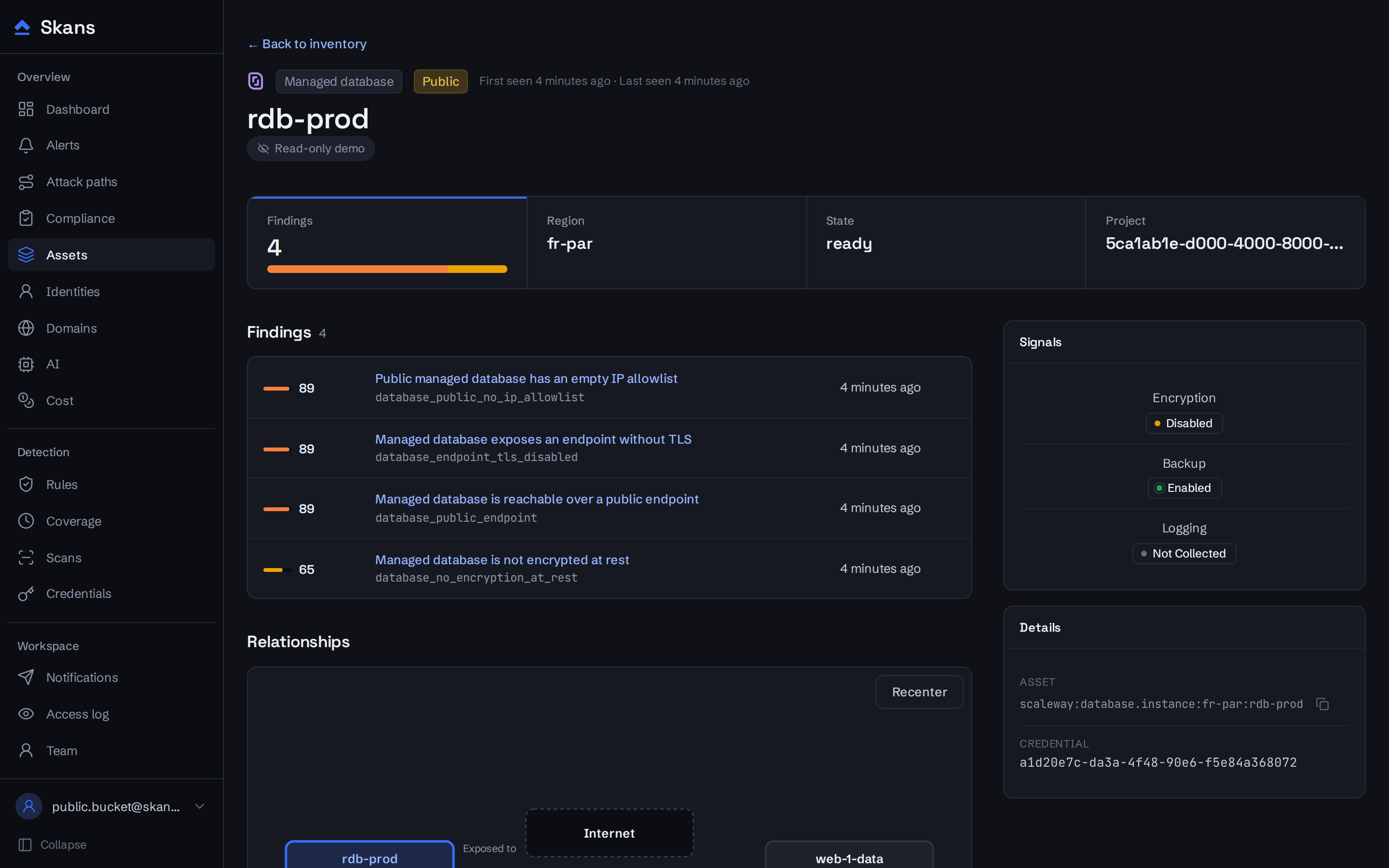Screen dimensions: 1389x868
Task: Click the AI chip icon
Action: [x=26, y=364]
